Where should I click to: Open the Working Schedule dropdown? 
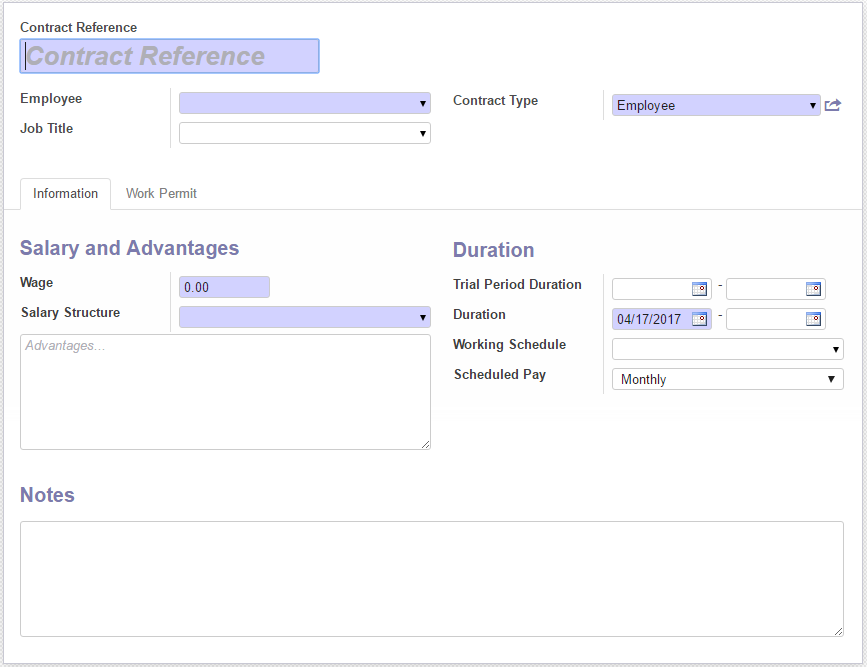pyautogui.click(x=728, y=349)
